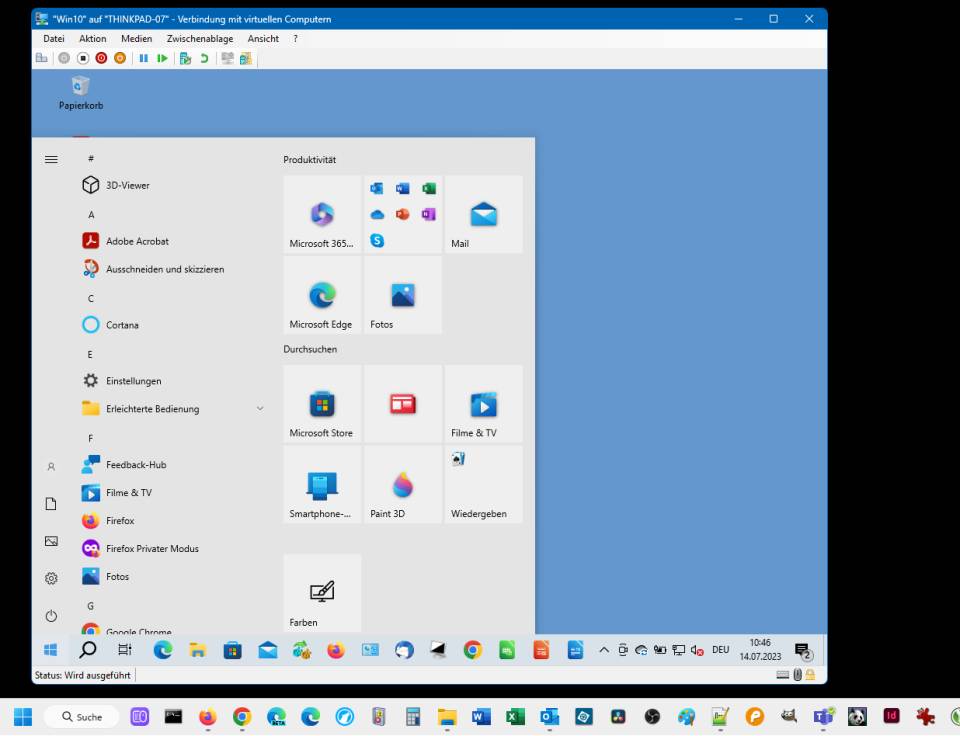Click the green Revert toolbar icon
Screen dimensions: 960x736
[x=204, y=59]
